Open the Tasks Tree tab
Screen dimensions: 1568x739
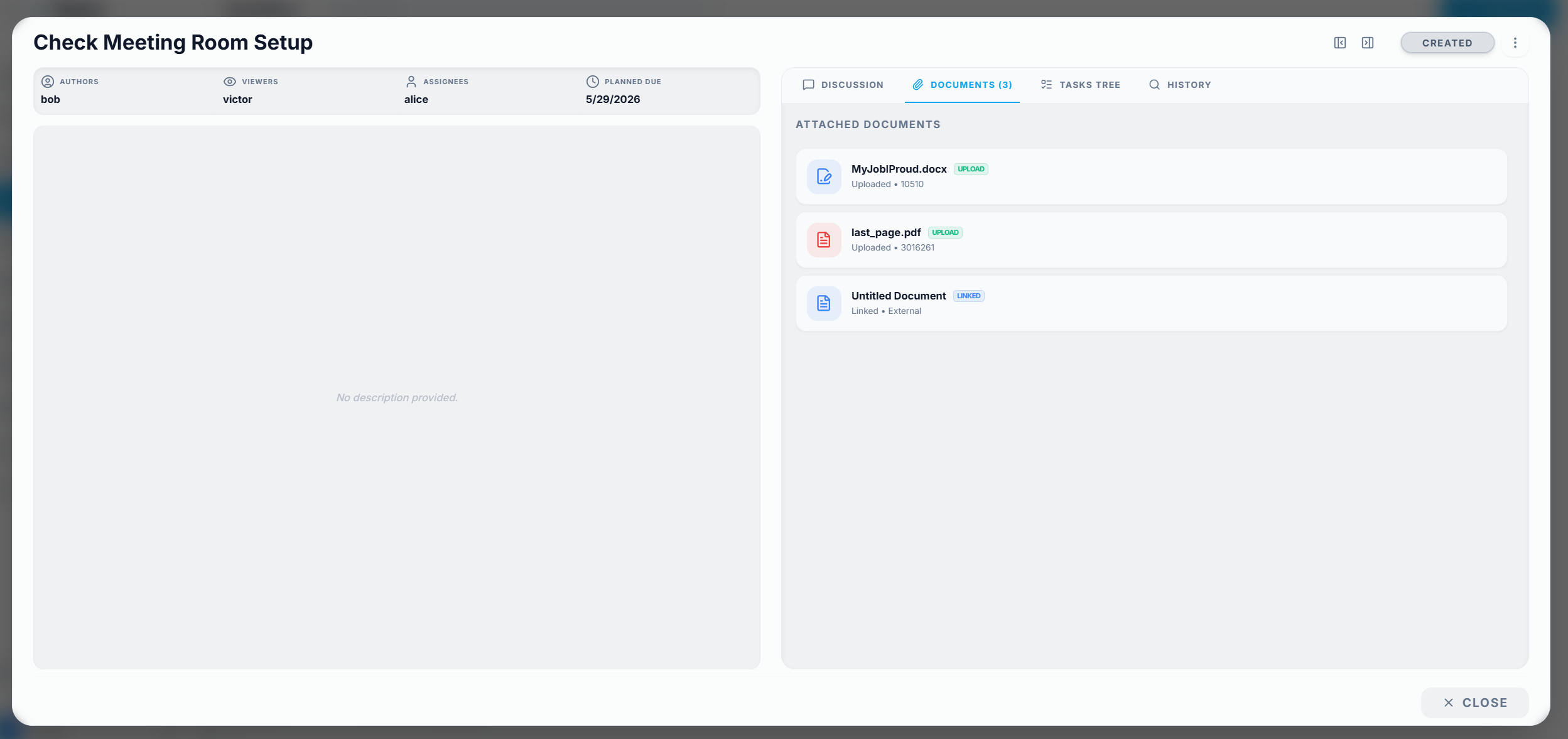[x=1081, y=85]
